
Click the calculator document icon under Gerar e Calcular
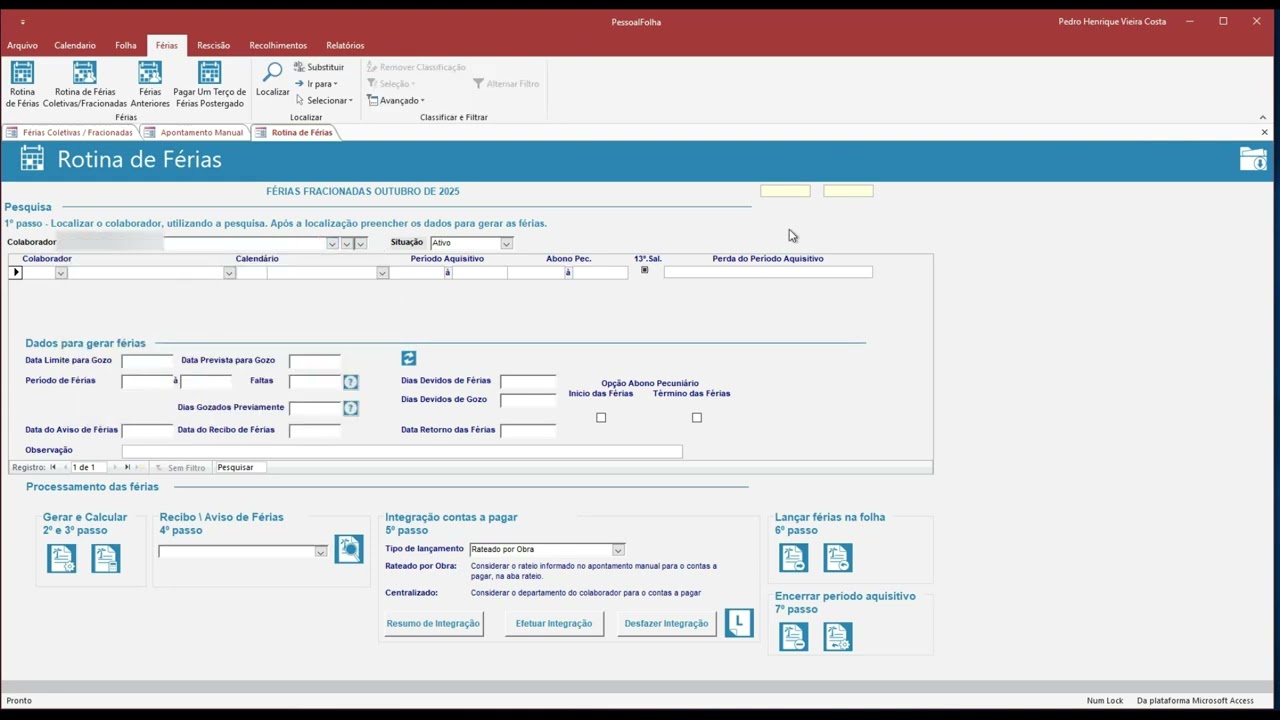click(105, 558)
